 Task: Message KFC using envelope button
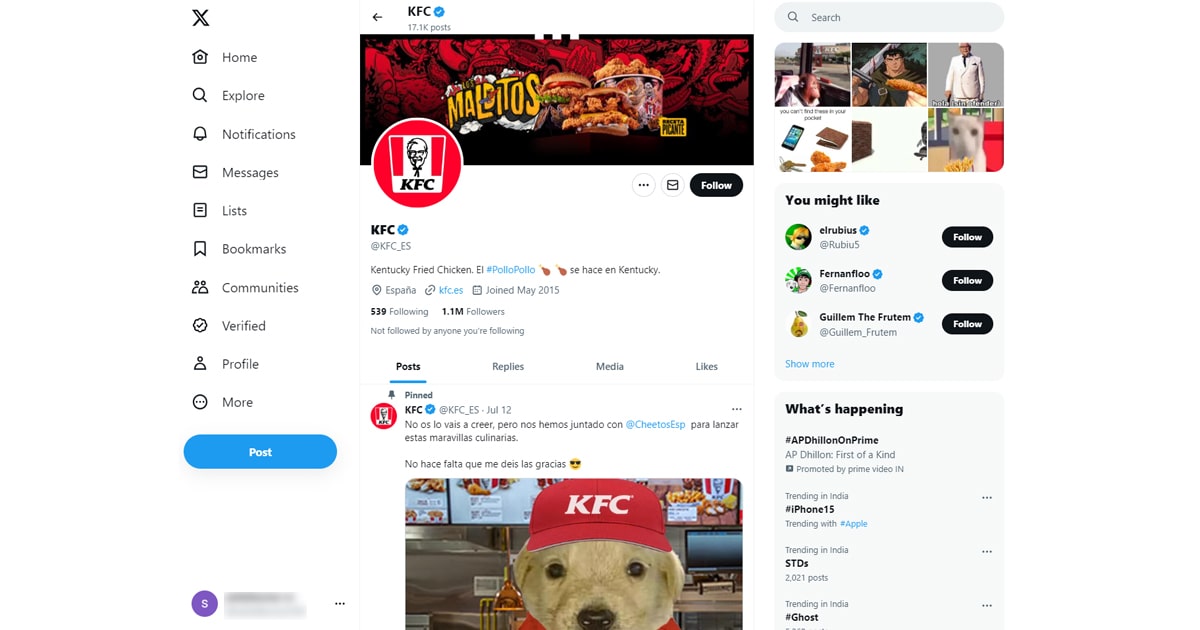pos(672,185)
